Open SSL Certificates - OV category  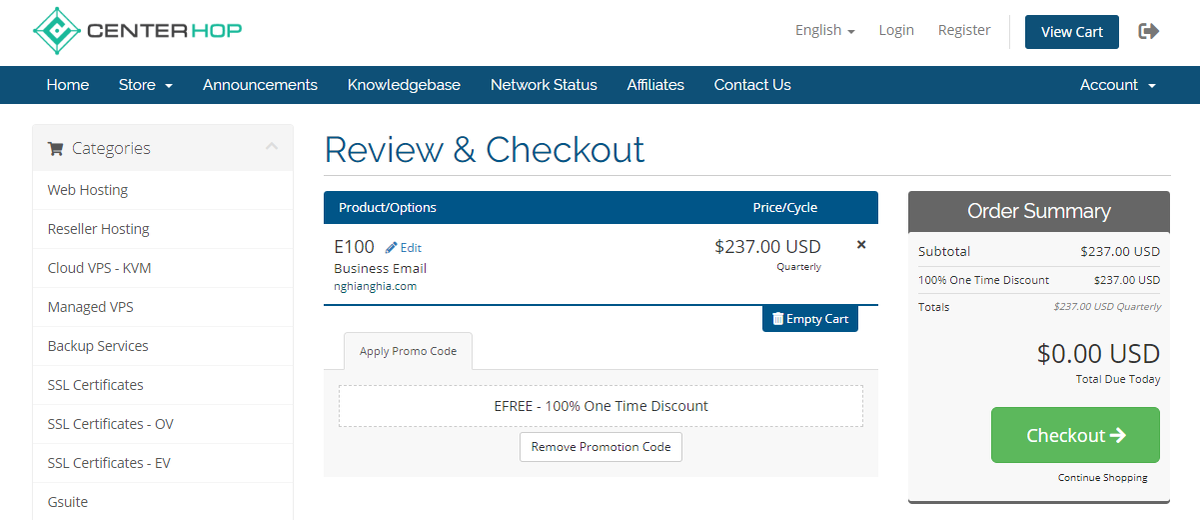[163, 424]
